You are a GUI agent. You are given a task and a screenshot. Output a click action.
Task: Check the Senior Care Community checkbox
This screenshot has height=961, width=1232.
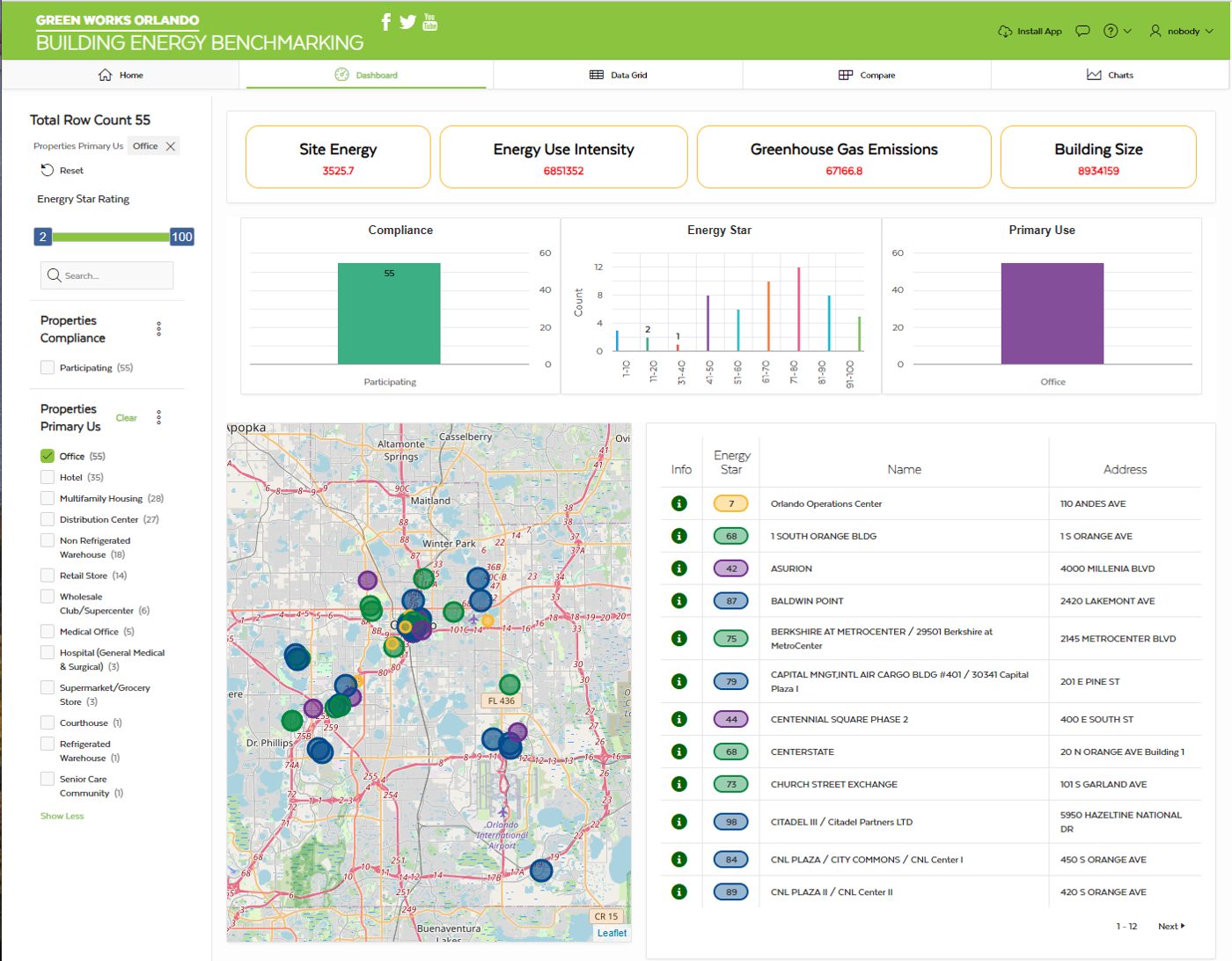48,779
